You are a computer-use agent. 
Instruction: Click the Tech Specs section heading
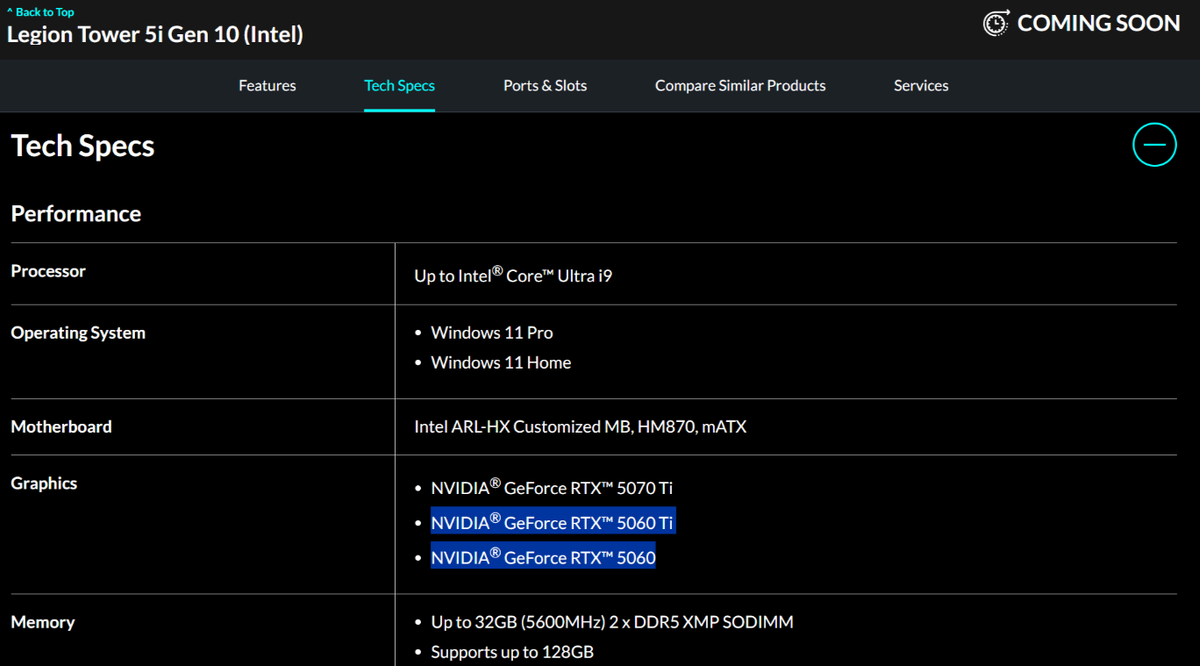83,146
